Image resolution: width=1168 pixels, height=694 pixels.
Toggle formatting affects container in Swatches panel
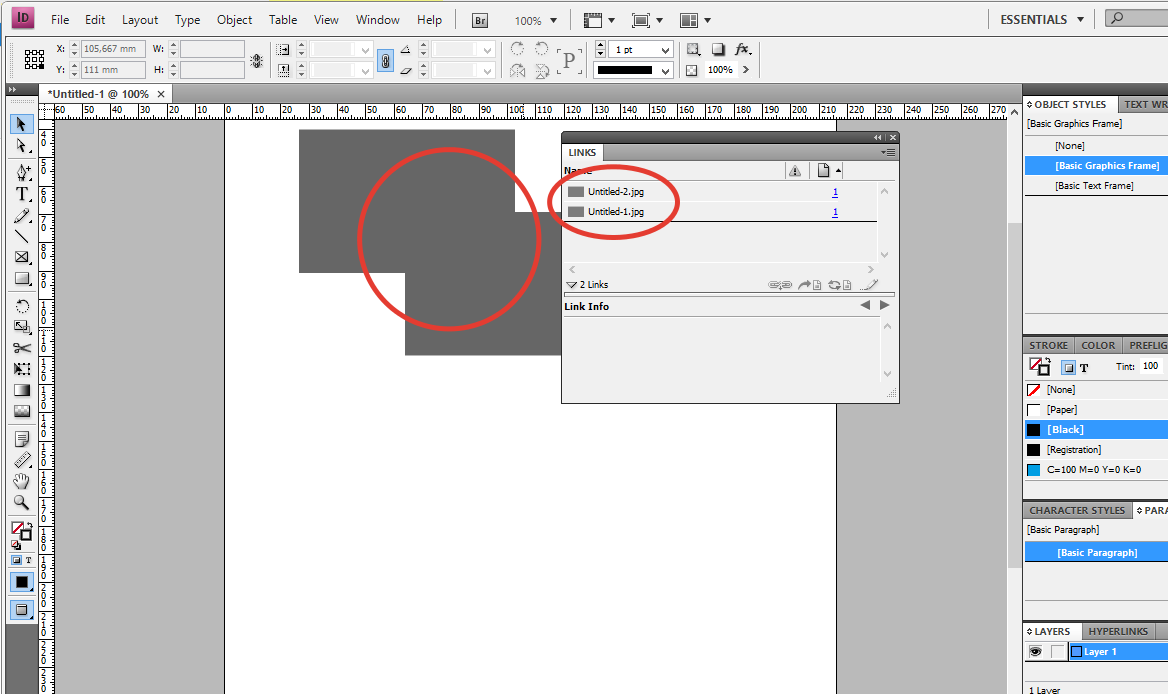pos(1068,367)
